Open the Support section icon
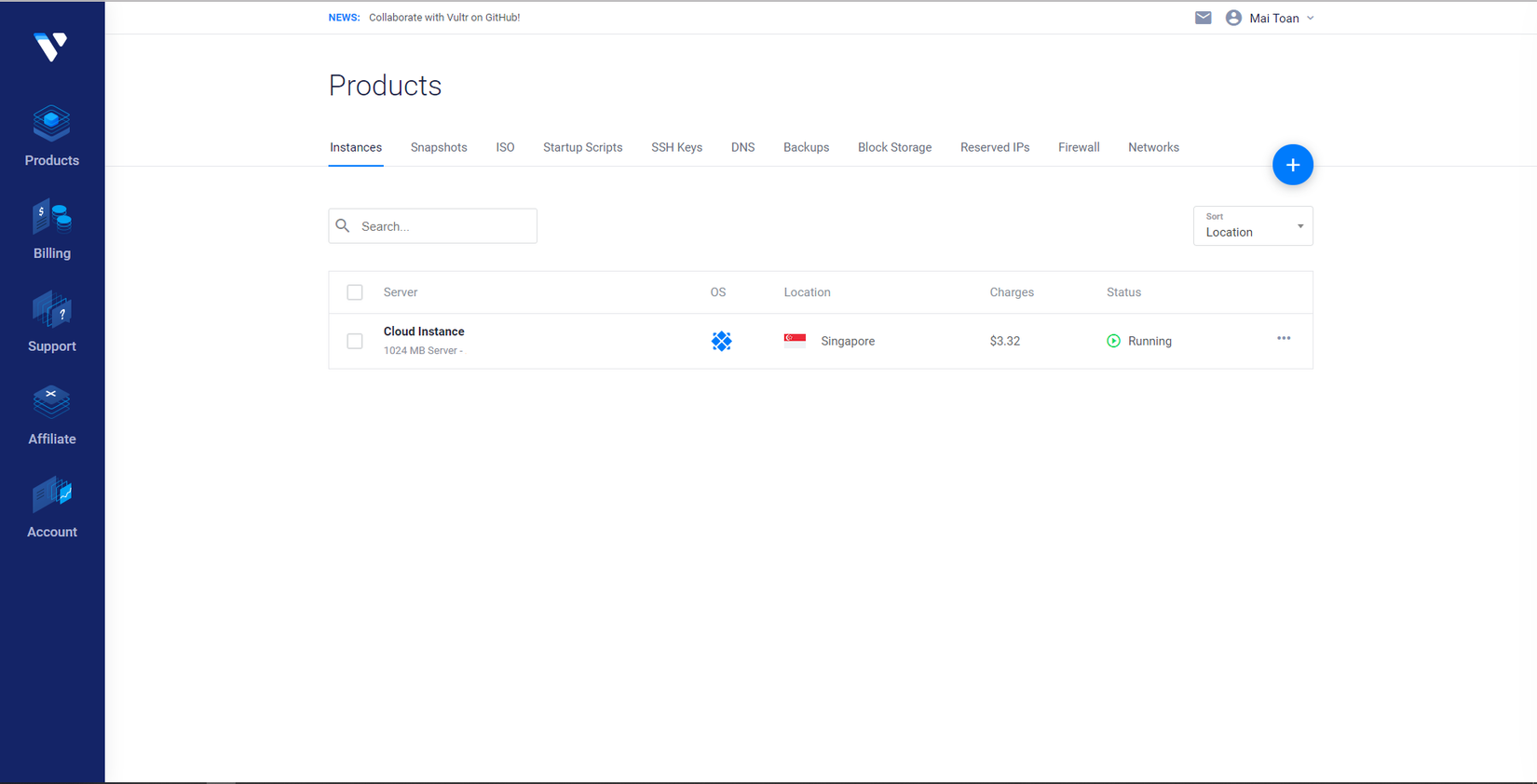1537x784 pixels. coord(52,310)
